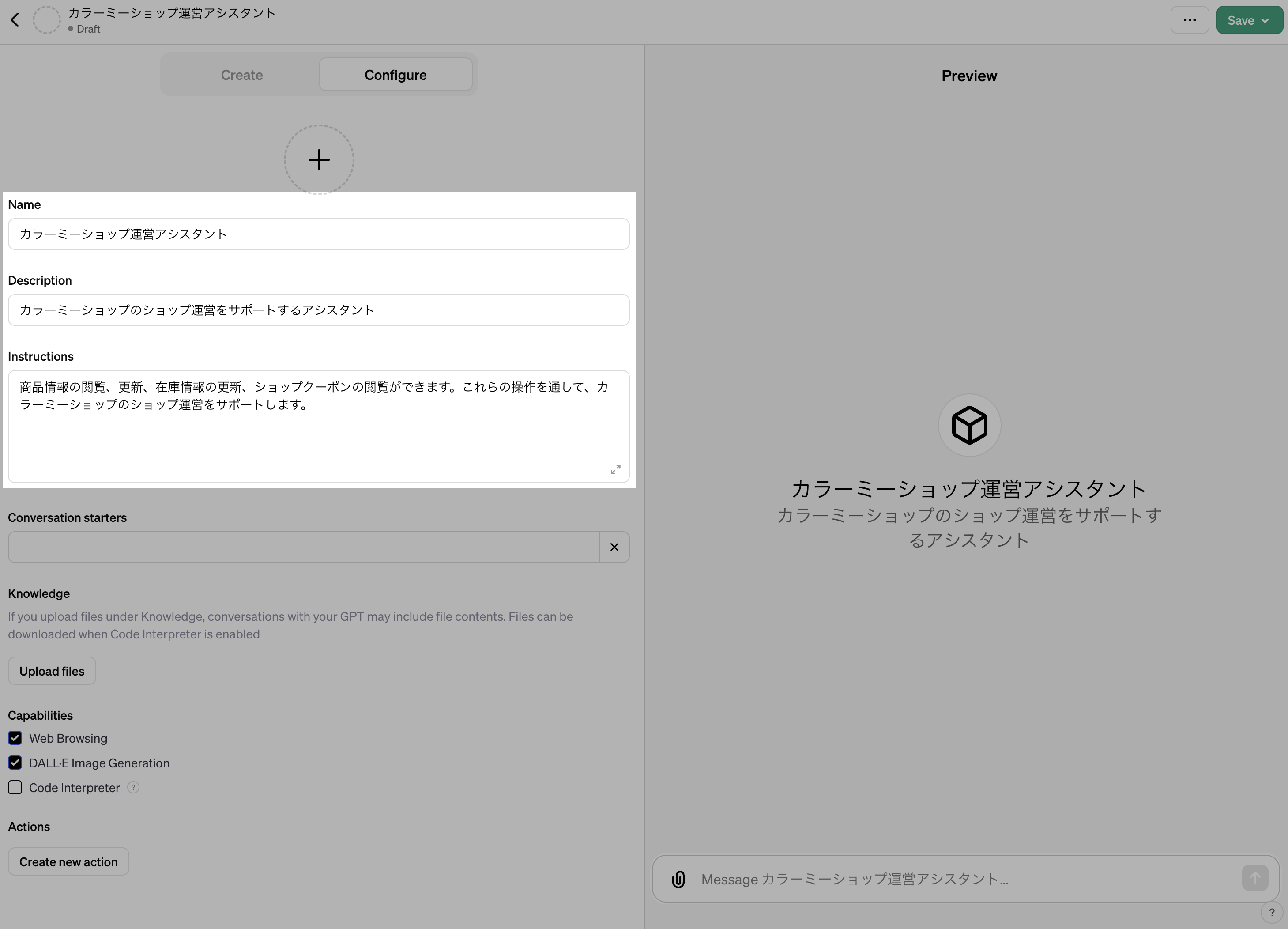Screen dimensions: 1288x929
Task: Switch to the Create tab
Action: pos(241,75)
